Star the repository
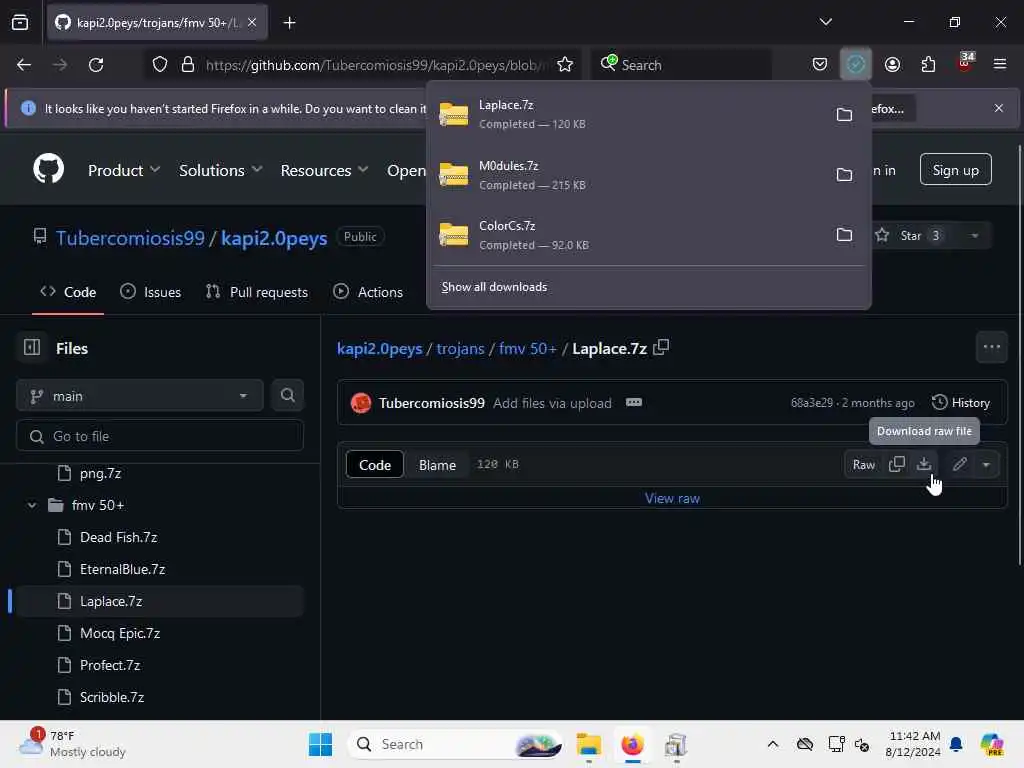Screen dimensions: 1024x768 (x=908, y=235)
